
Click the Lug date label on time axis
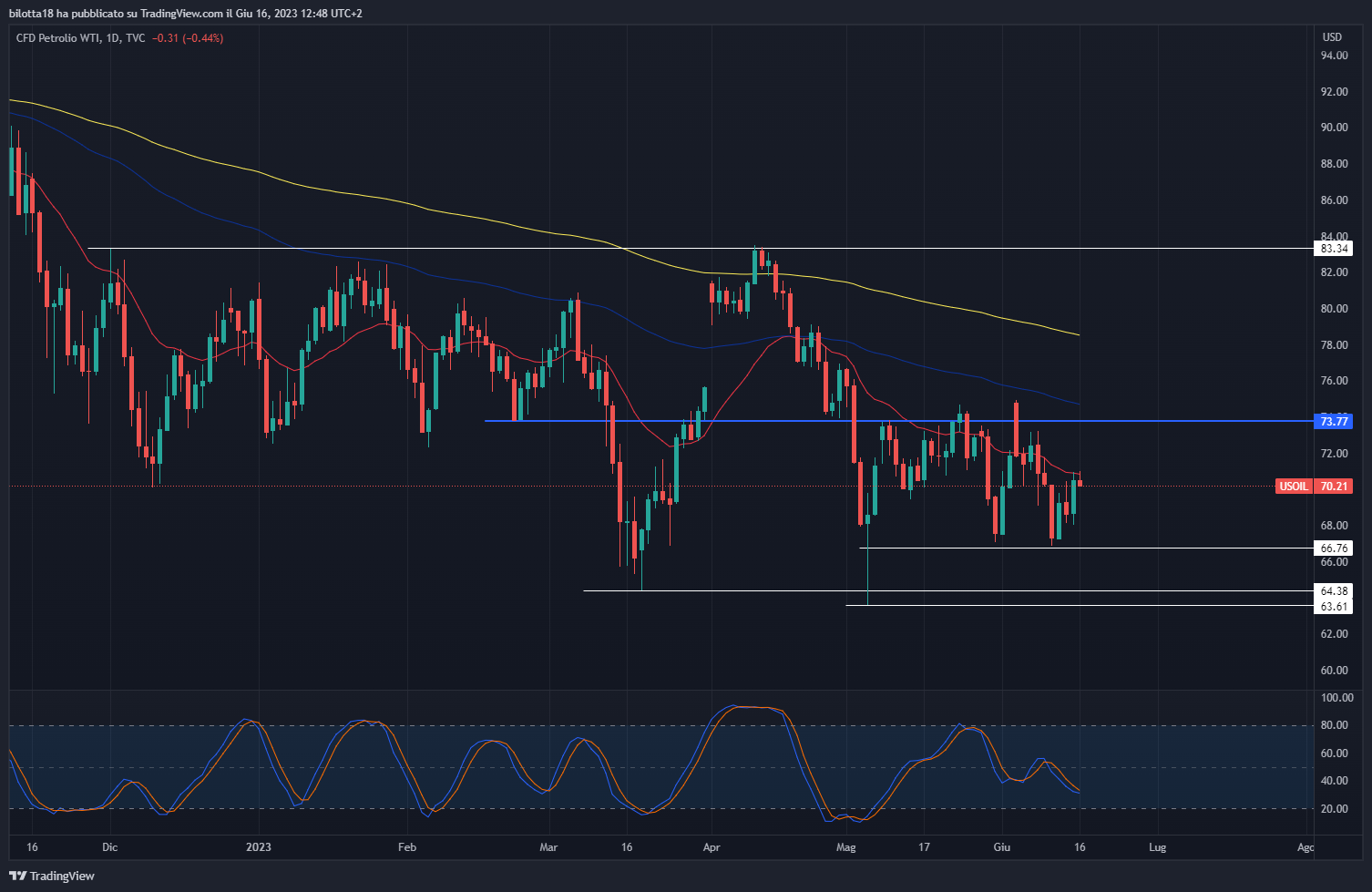point(1157,847)
